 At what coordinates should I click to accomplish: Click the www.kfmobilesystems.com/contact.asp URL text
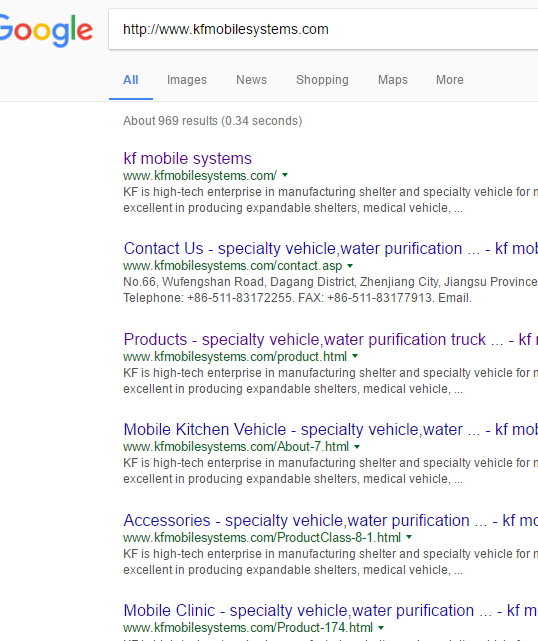(x=233, y=266)
